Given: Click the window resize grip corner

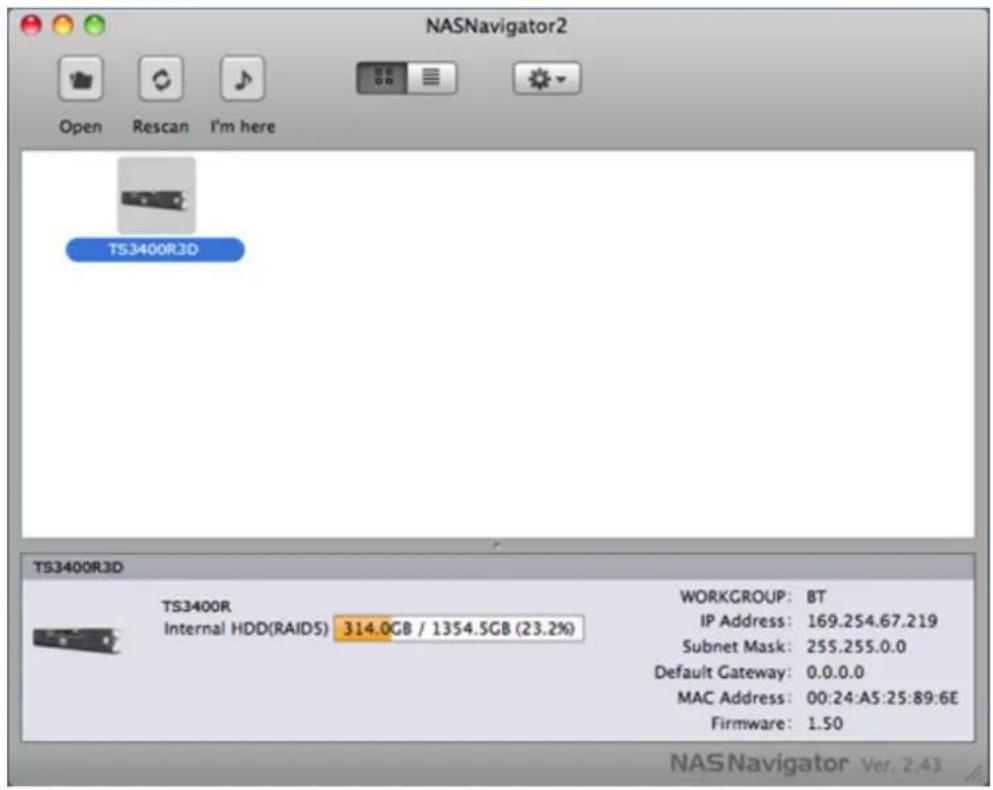Looking at the screenshot, I should pyautogui.click(x=974, y=773).
